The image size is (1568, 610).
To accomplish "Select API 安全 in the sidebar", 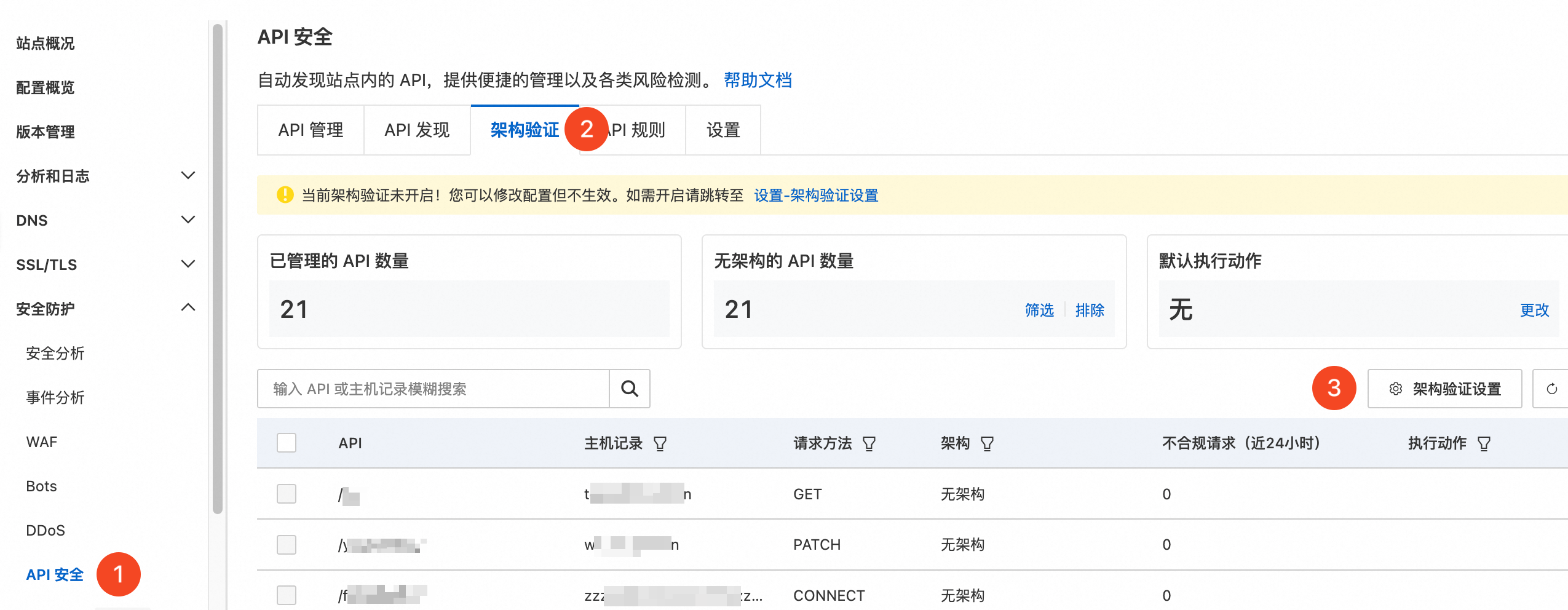I will [x=55, y=574].
